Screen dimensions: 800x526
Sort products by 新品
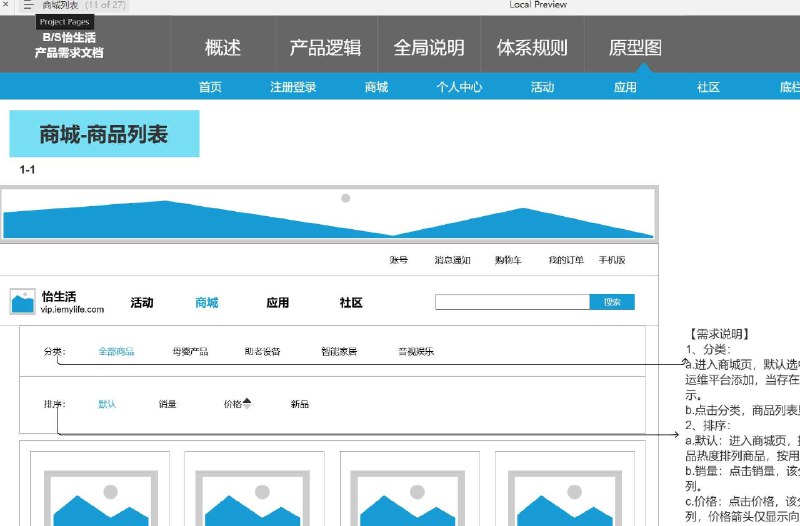pyautogui.click(x=299, y=404)
